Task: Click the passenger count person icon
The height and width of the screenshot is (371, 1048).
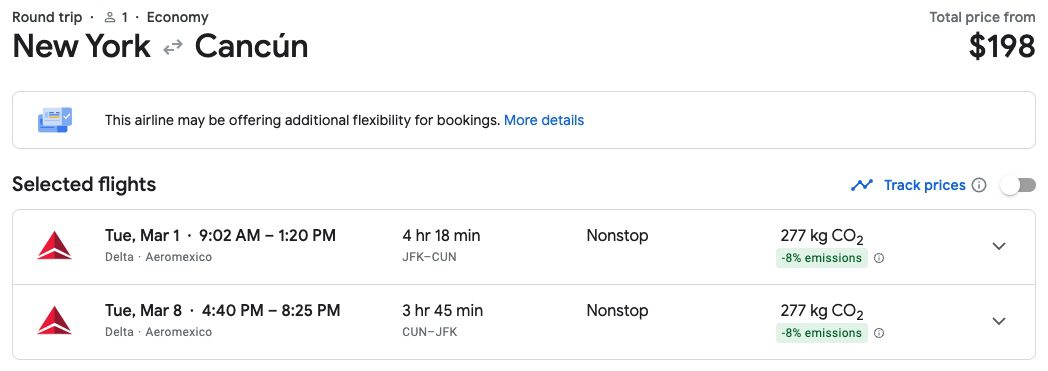Action: pyautogui.click(x=110, y=17)
